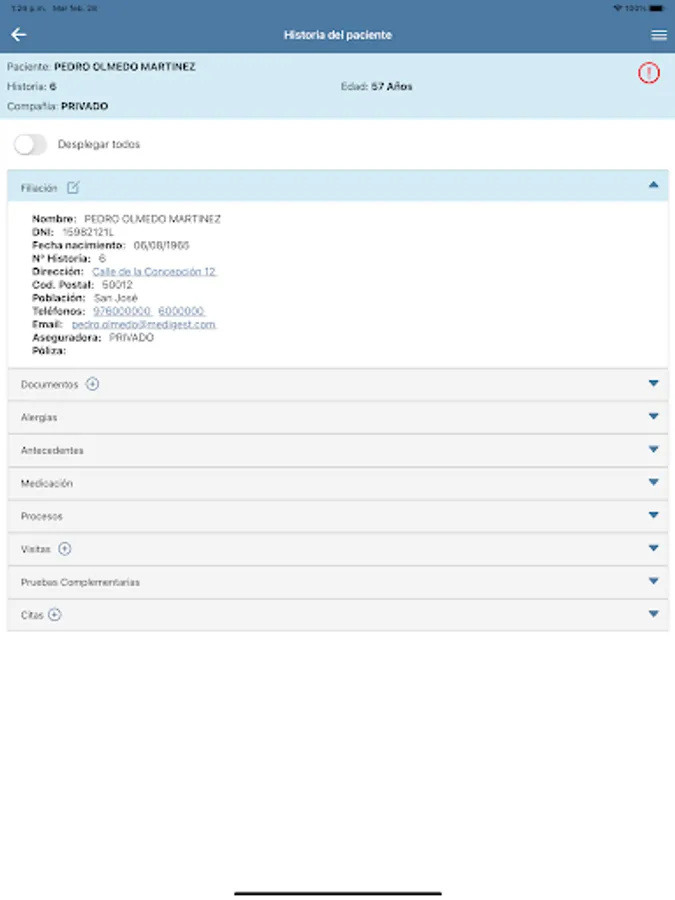This screenshot has height=900, width=675.
Task: Select the DNI value 15982121L
Action: click(88, 232)
